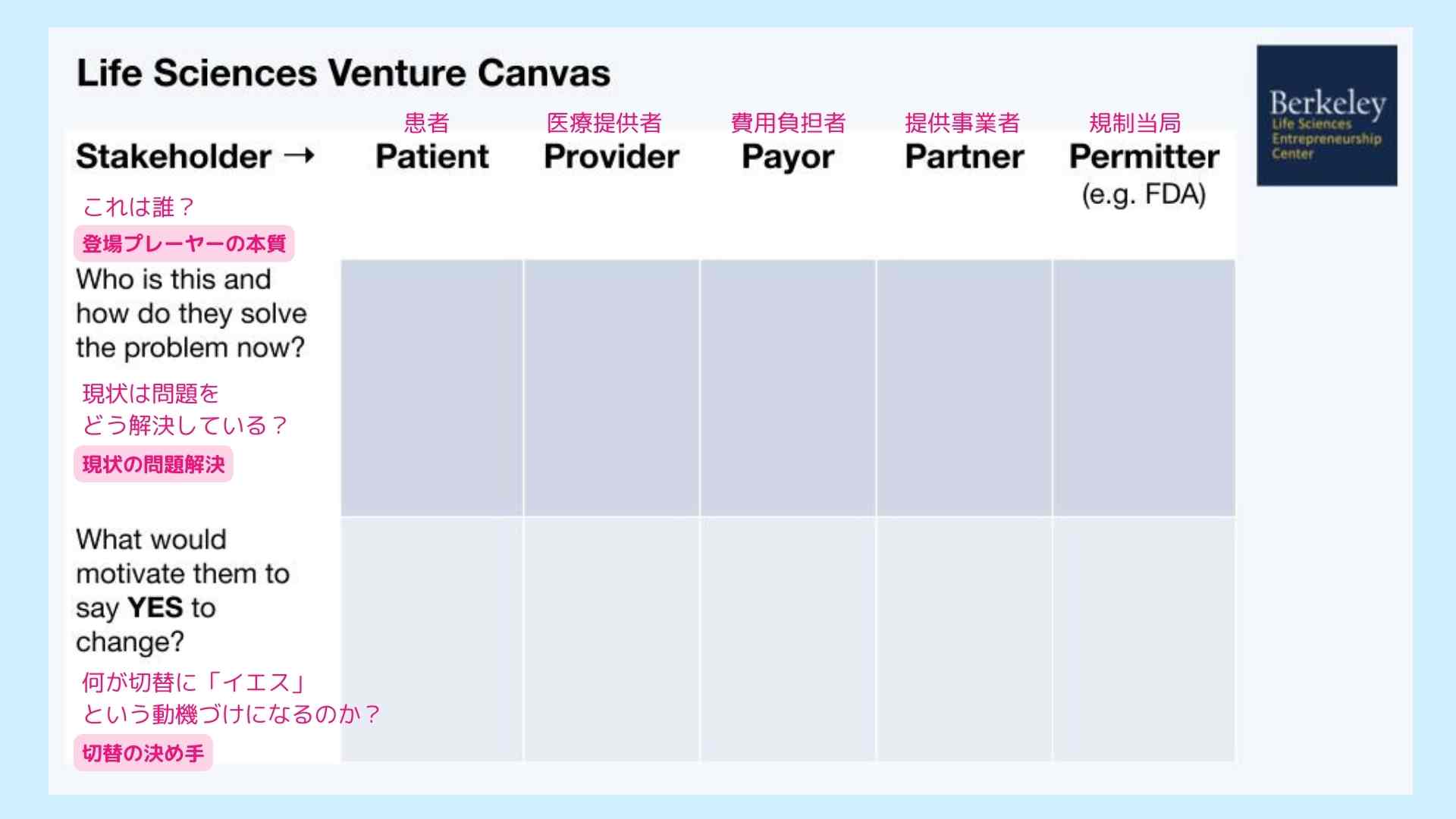Click the Patient cell in the YES-to-change row
This screenshot has width=1456, height=819.
click(x=431, y=640)
